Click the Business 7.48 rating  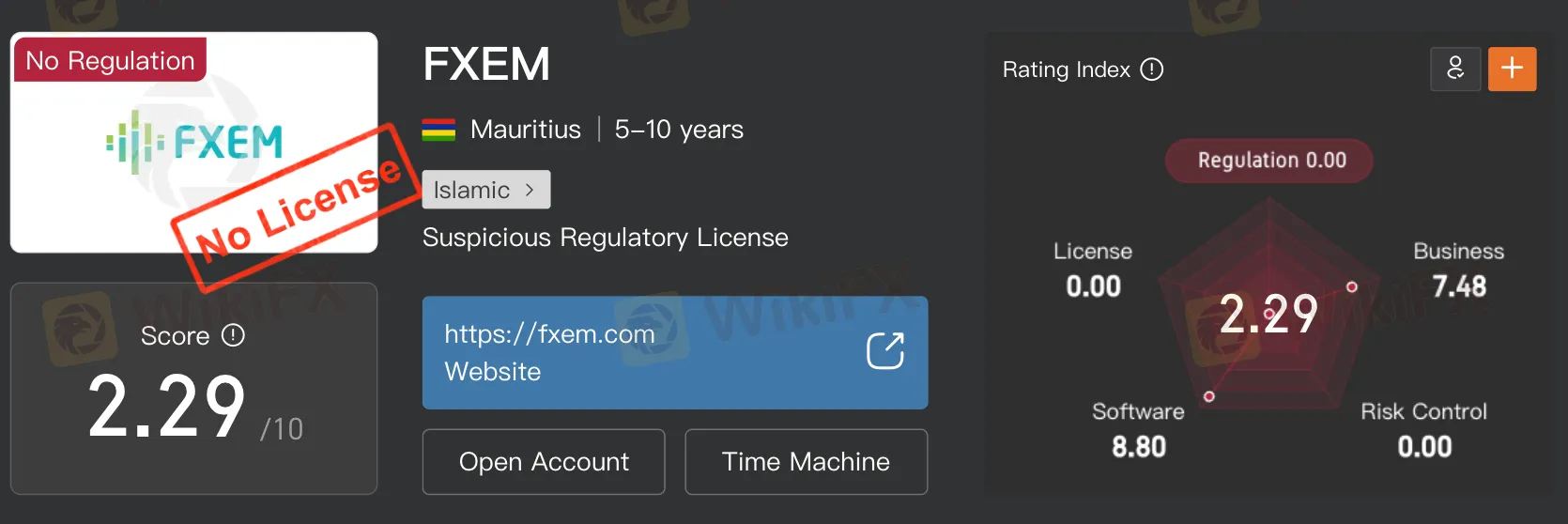pyautogui.click(x=1458, y=270)
